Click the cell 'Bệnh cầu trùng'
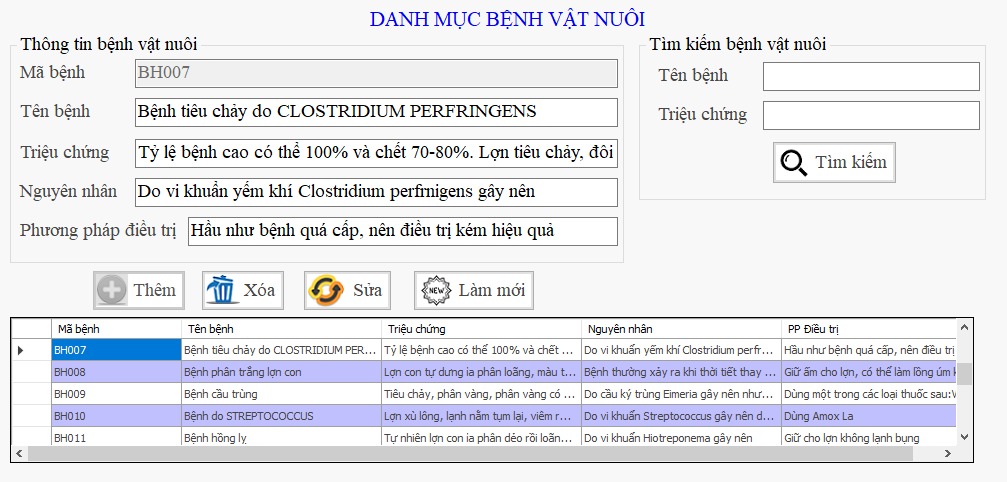1007x482 pixels. tap(281, 394)
